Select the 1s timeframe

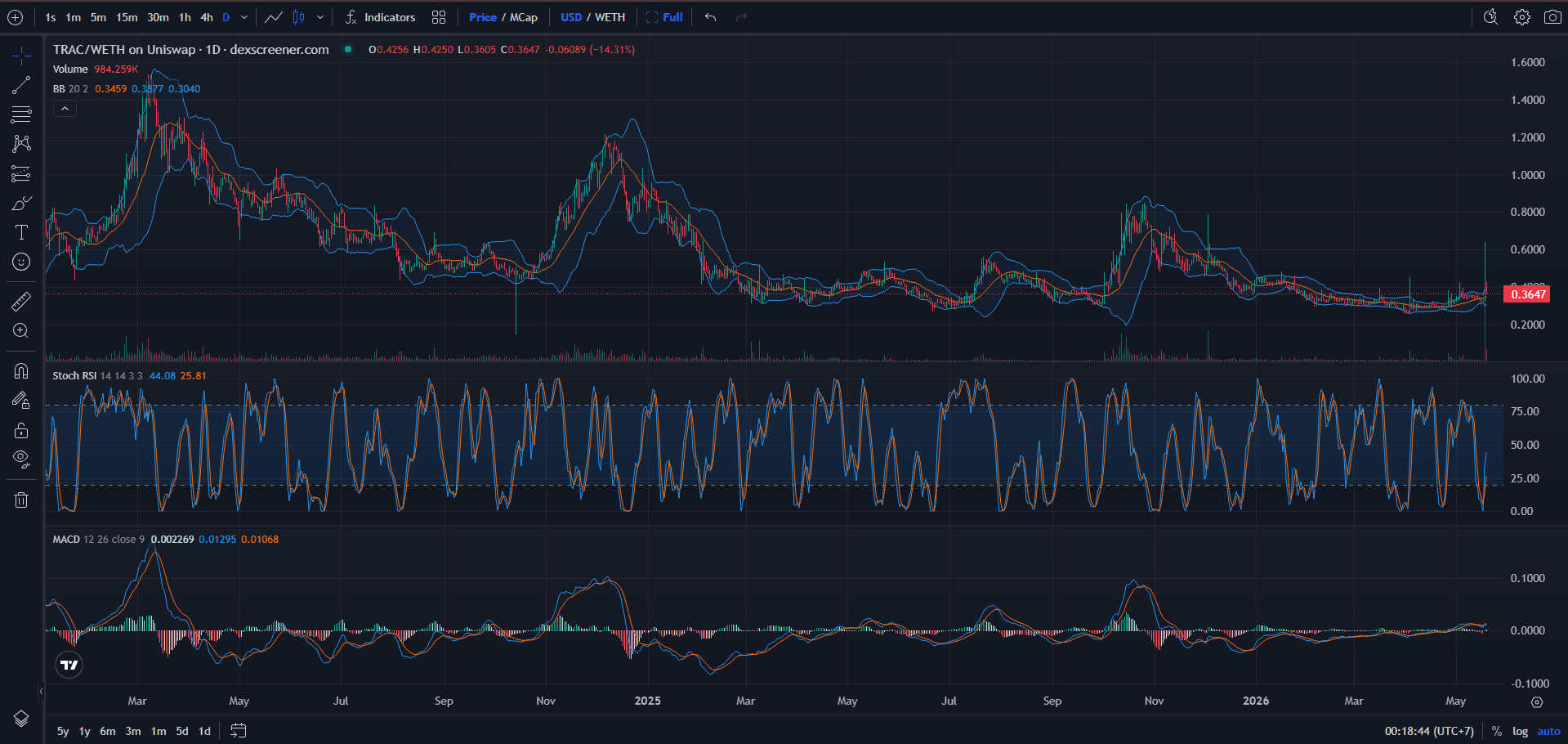[x=51, y=17]
